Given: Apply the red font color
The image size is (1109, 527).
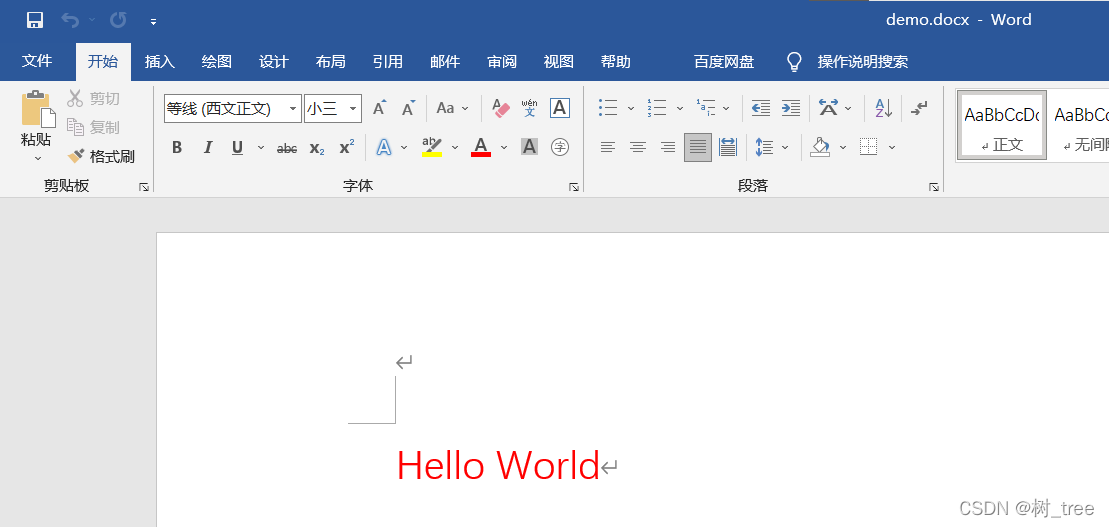Looking at the screenshot, I should [x=481, y=147].
